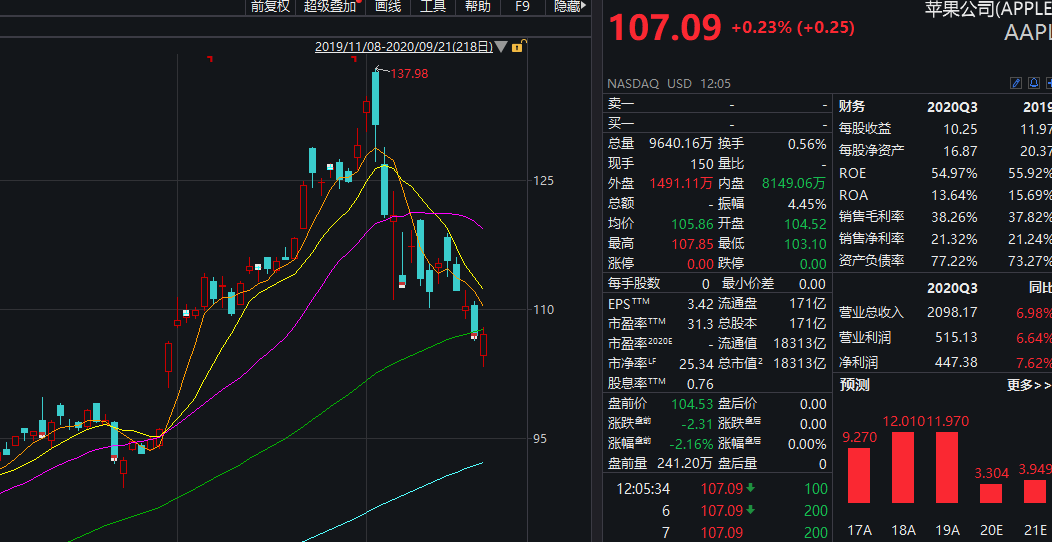Select the 画线 drawing tools menu
Screen dimensions: 1052x542
388,7
